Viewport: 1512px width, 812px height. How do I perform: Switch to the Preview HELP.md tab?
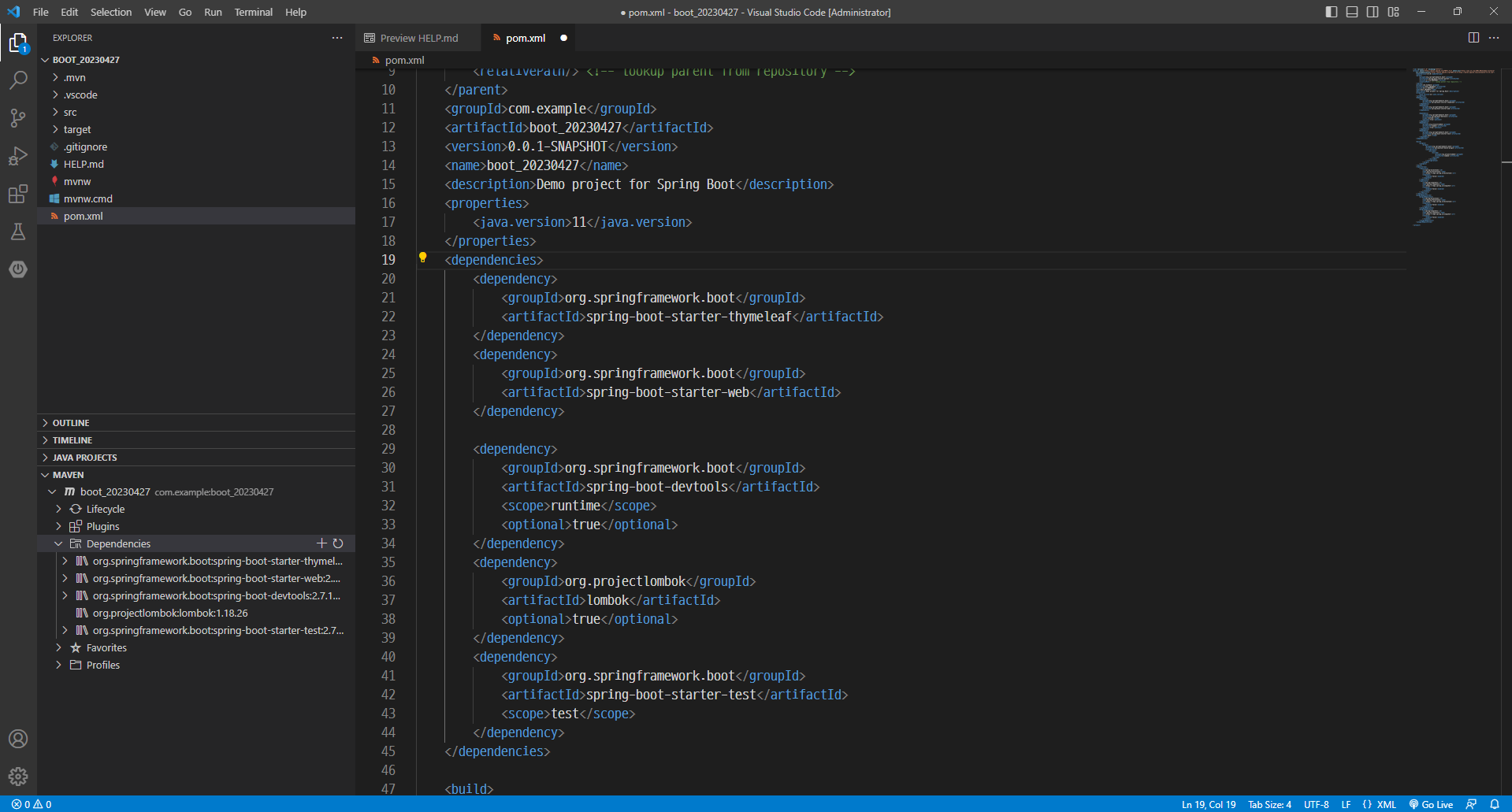[418, 38]
